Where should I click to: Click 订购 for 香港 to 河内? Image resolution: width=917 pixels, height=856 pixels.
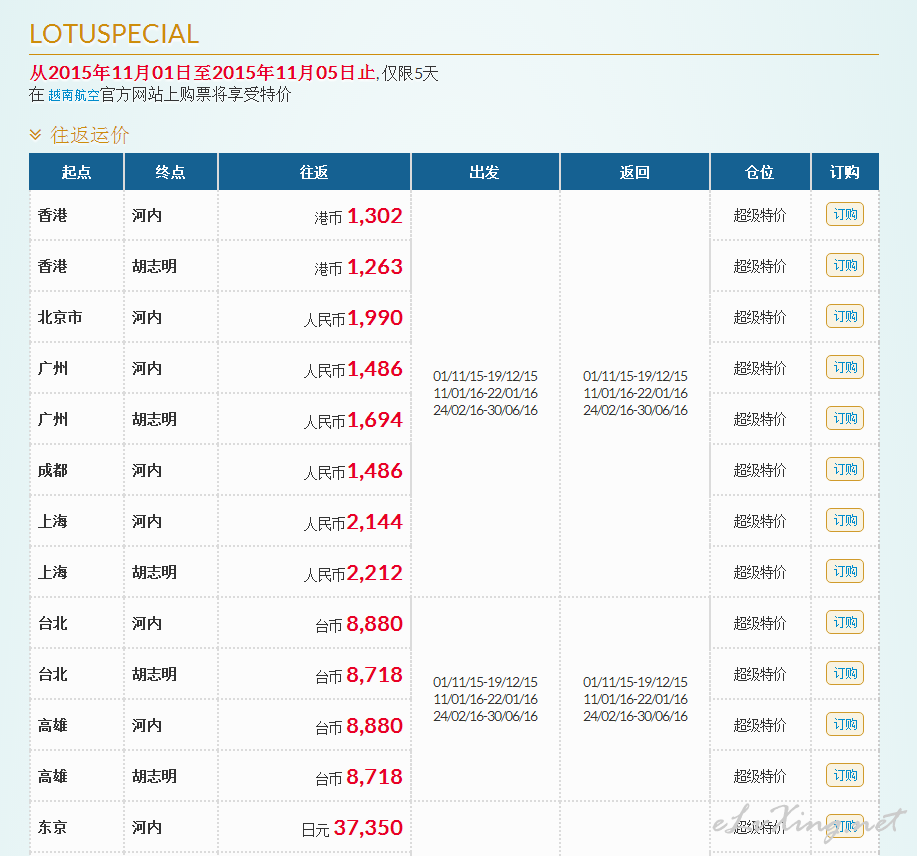click(844, 215)
